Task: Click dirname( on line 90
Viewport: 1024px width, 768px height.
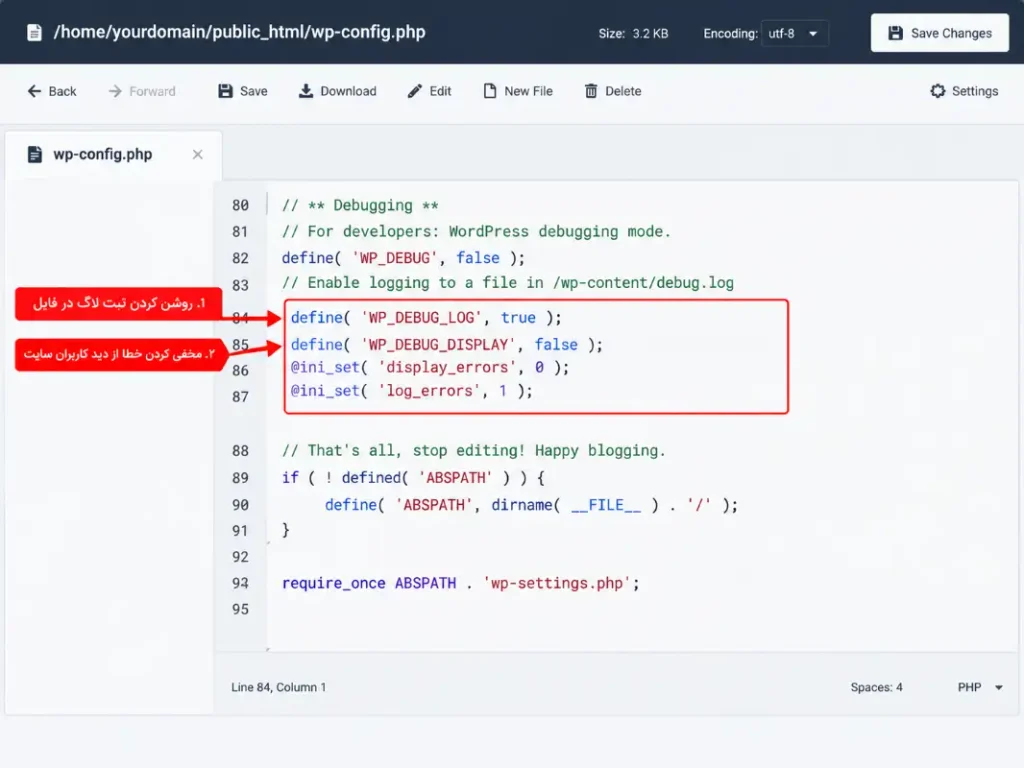Action: click(526, 505)
